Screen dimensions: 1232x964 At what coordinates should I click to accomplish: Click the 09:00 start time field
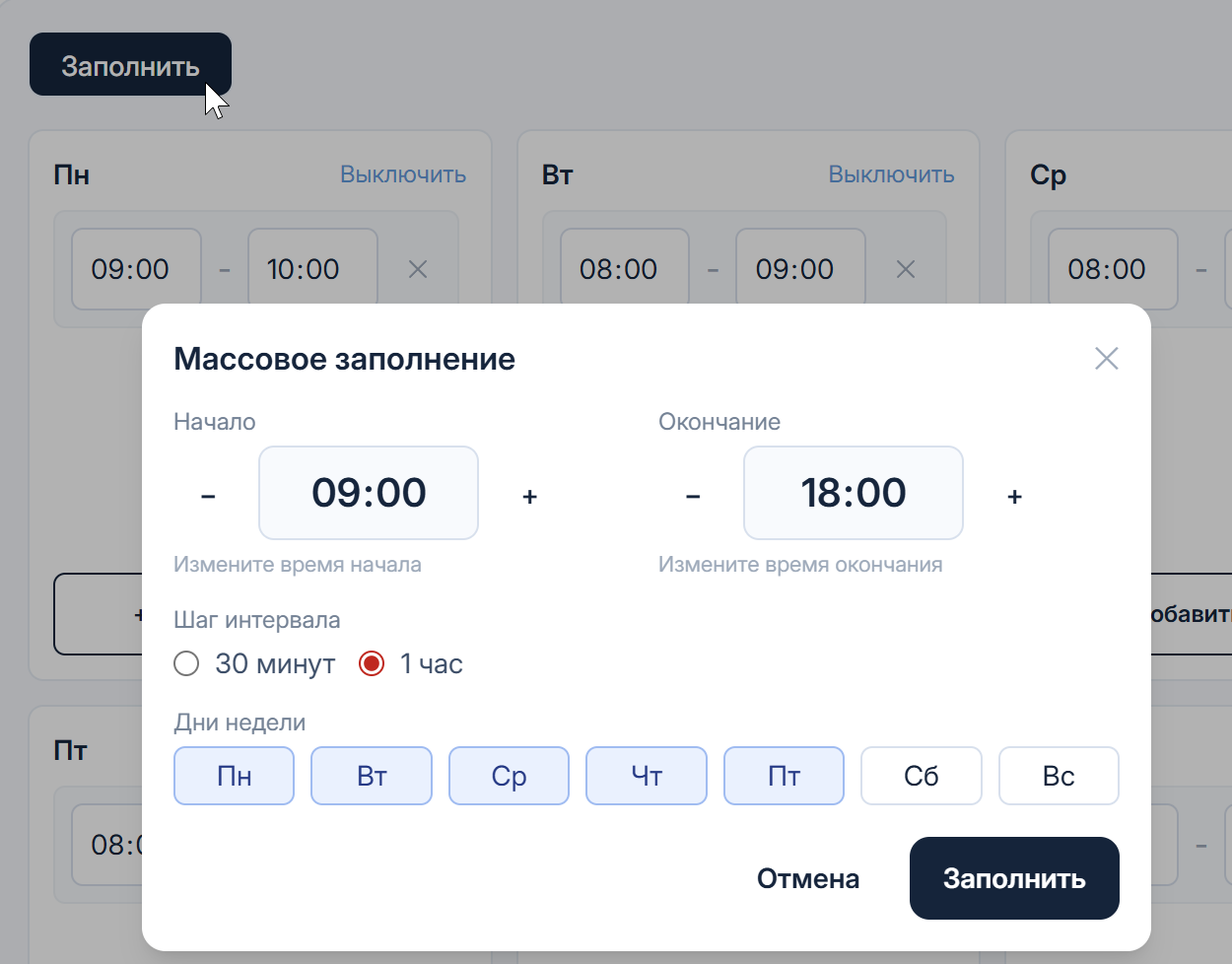(369, 493)
